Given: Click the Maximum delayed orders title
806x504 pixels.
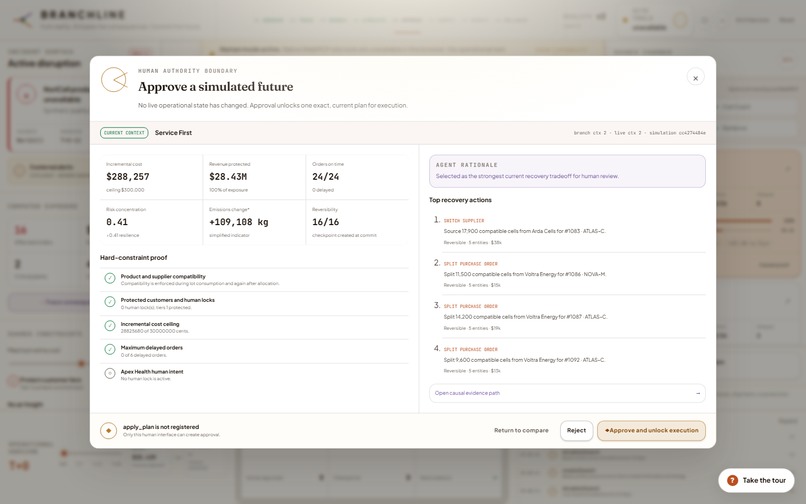Looking at the screenshot, I should 152,348.
